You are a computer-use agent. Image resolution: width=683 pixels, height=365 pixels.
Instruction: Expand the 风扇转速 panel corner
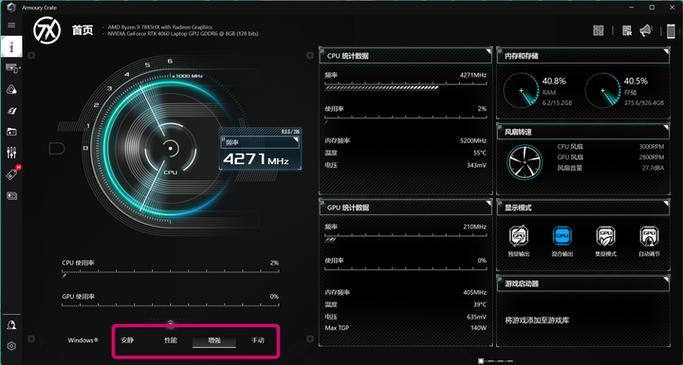(x=666, y=127)
